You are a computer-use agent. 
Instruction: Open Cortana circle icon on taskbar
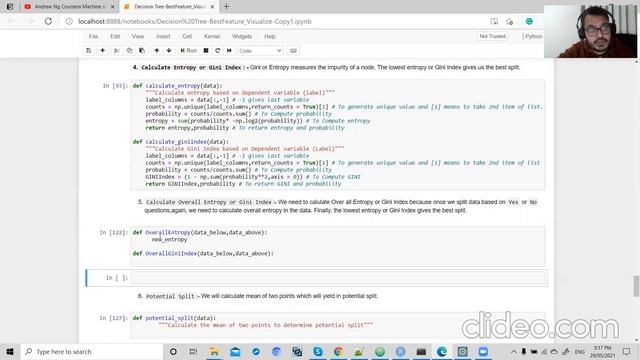(x=173, y=351)
